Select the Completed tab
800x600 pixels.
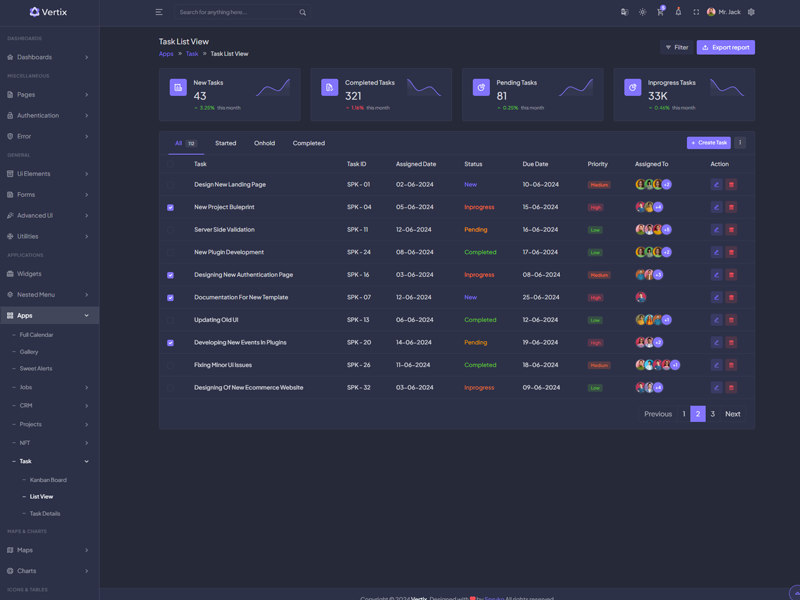(308, 143)
